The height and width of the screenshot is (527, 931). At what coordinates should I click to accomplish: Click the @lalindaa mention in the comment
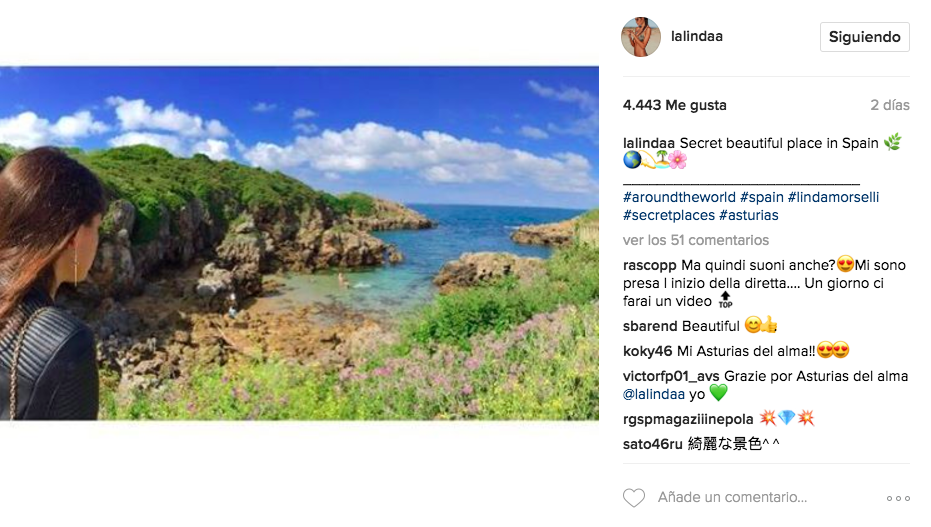654,394
